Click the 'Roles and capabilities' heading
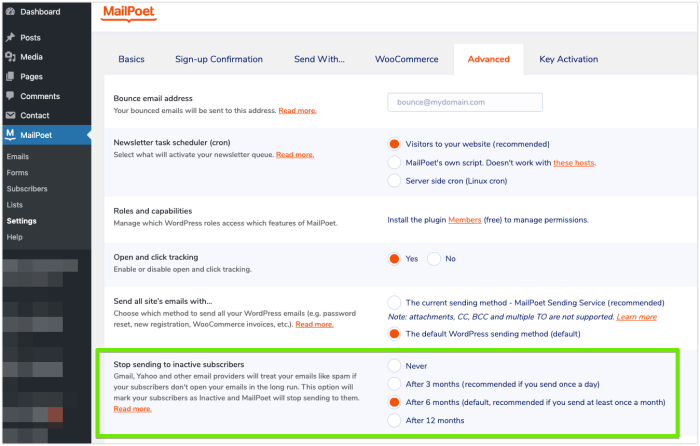The height and width of the screenshot is (446, 700). point(153,211)
